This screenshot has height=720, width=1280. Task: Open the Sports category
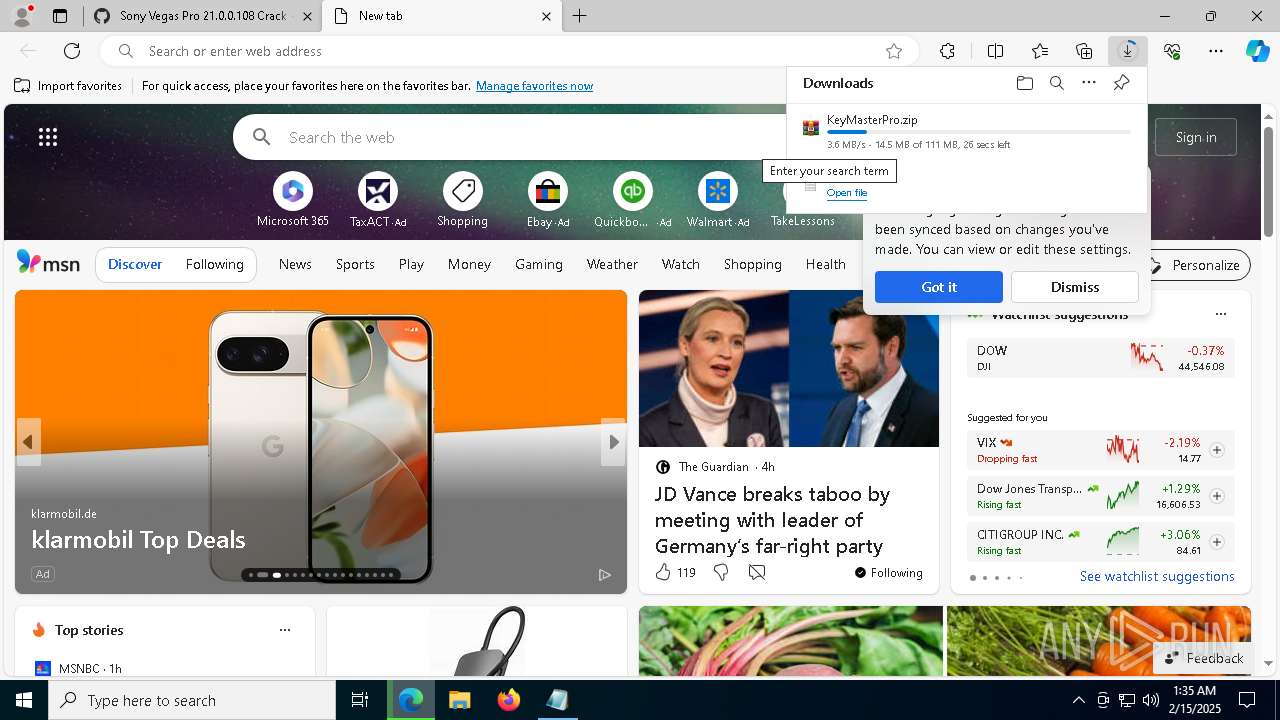pos(355,264)
